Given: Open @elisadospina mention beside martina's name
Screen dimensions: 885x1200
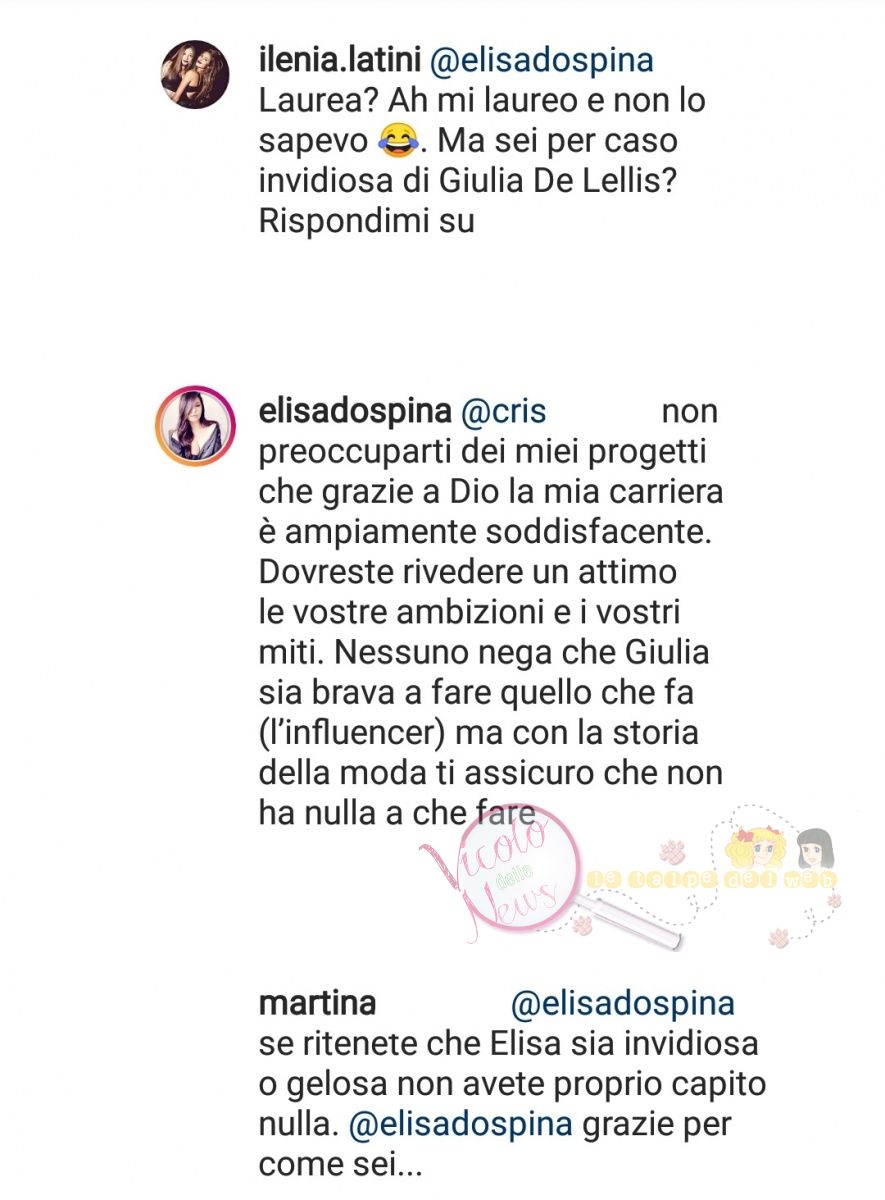Looking at the screenshot, I should click(x=623, y=1003).
